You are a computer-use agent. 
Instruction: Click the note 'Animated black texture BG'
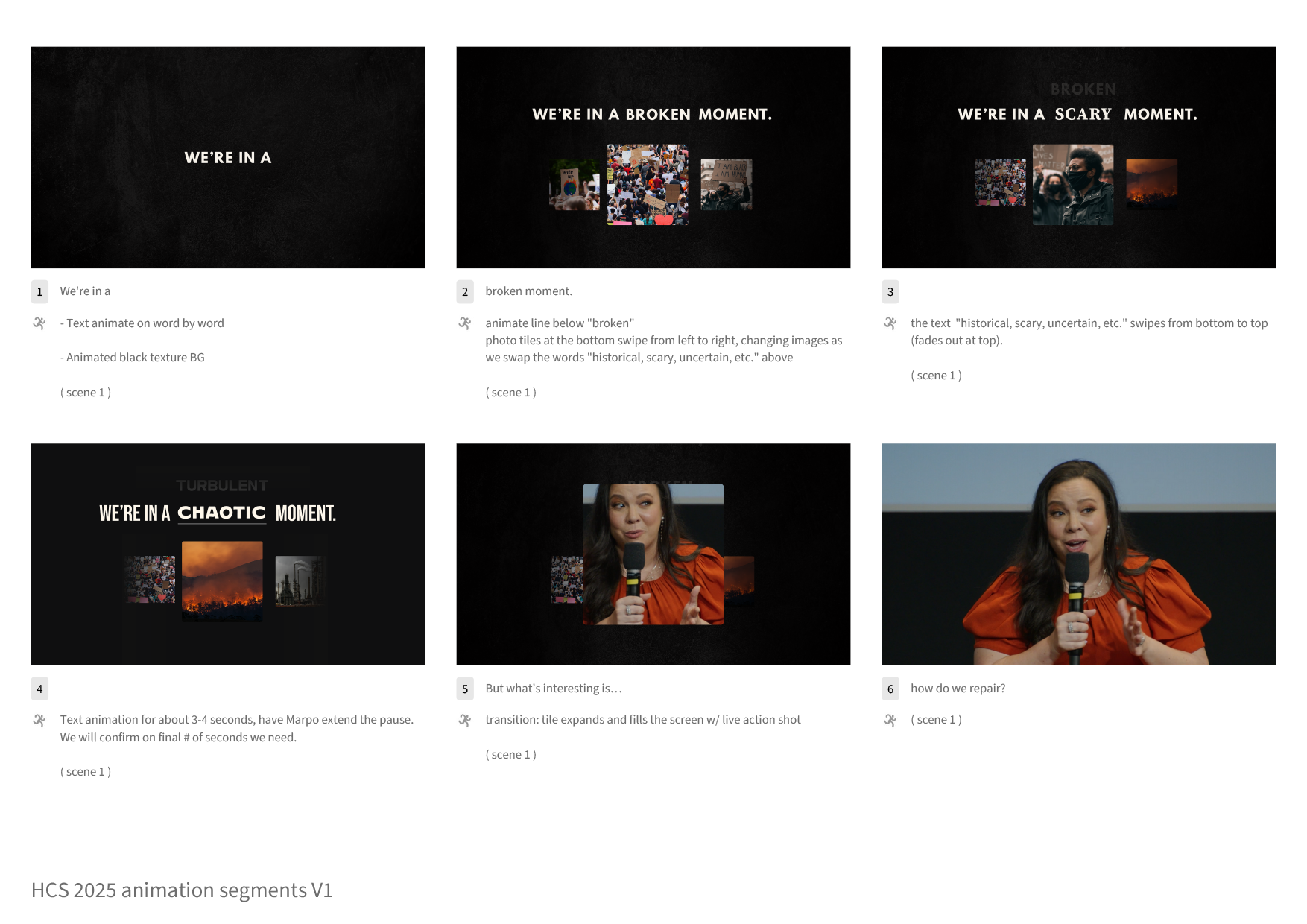(x=133, y=358)
